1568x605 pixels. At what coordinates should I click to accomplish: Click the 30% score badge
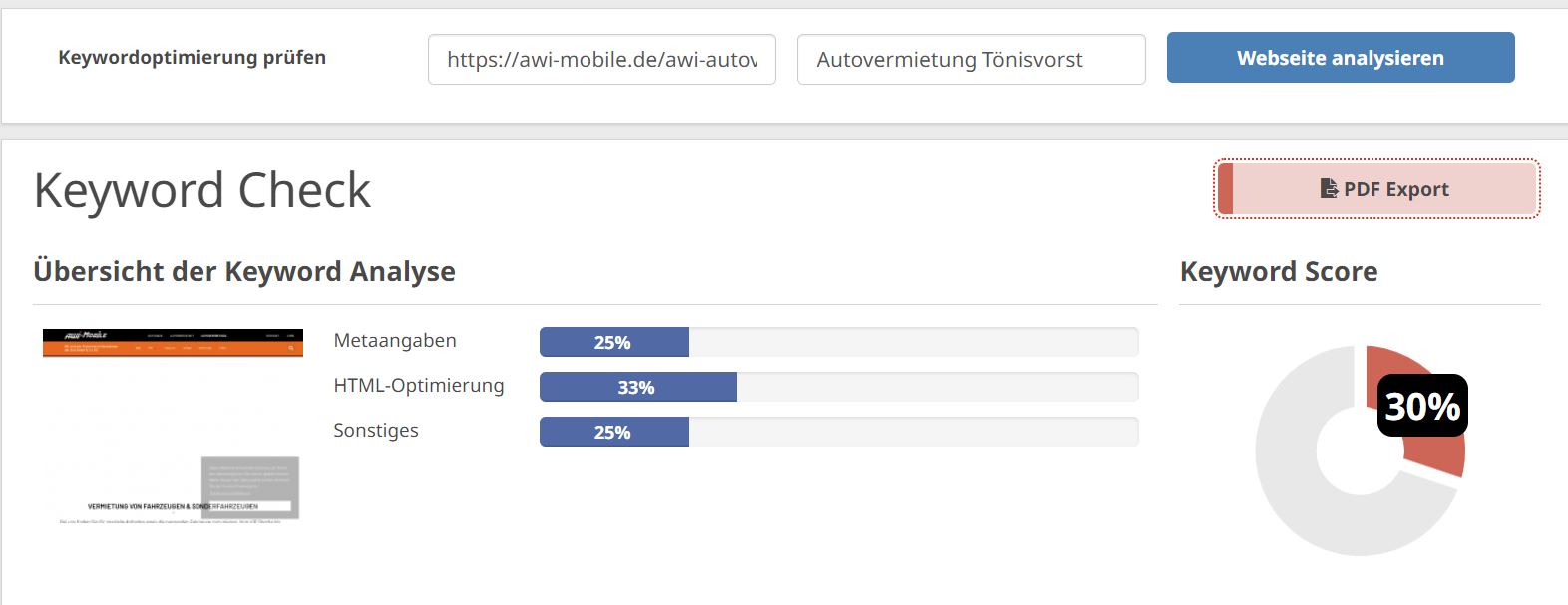(x=1422, y=406)
